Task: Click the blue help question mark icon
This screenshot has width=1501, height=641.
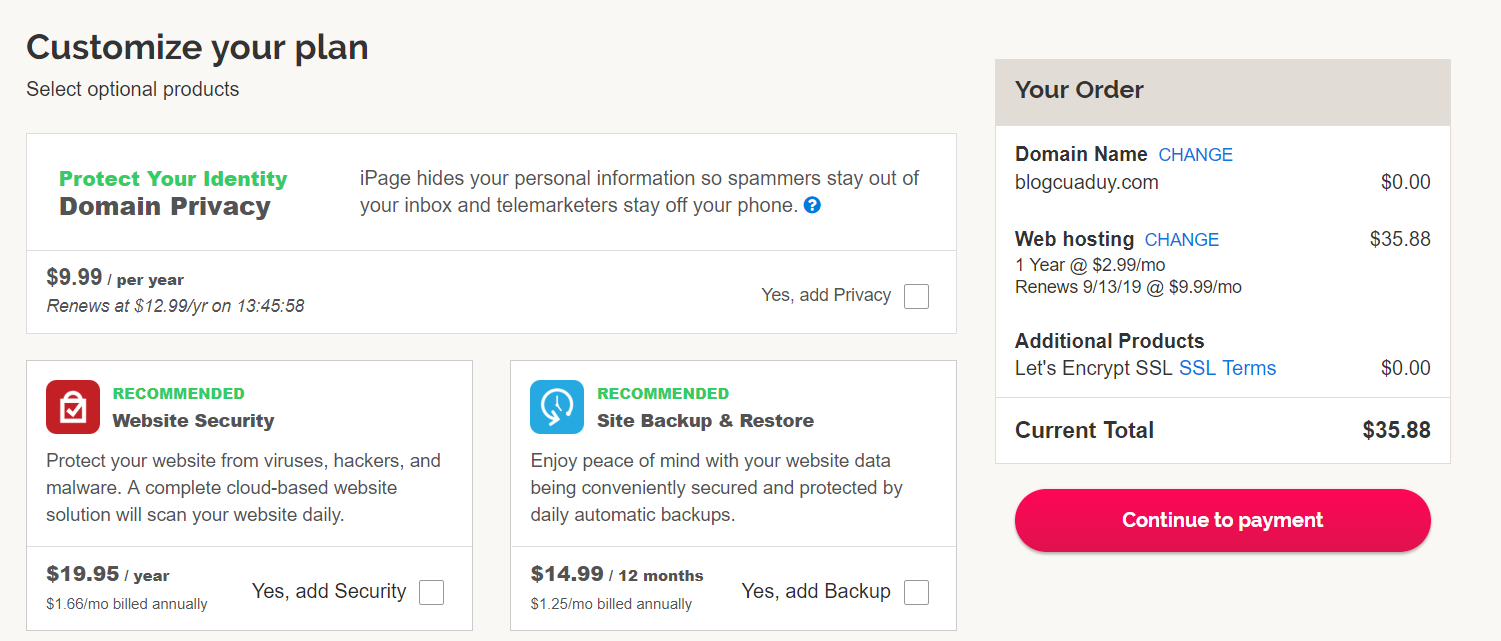Action: [812, 206]
